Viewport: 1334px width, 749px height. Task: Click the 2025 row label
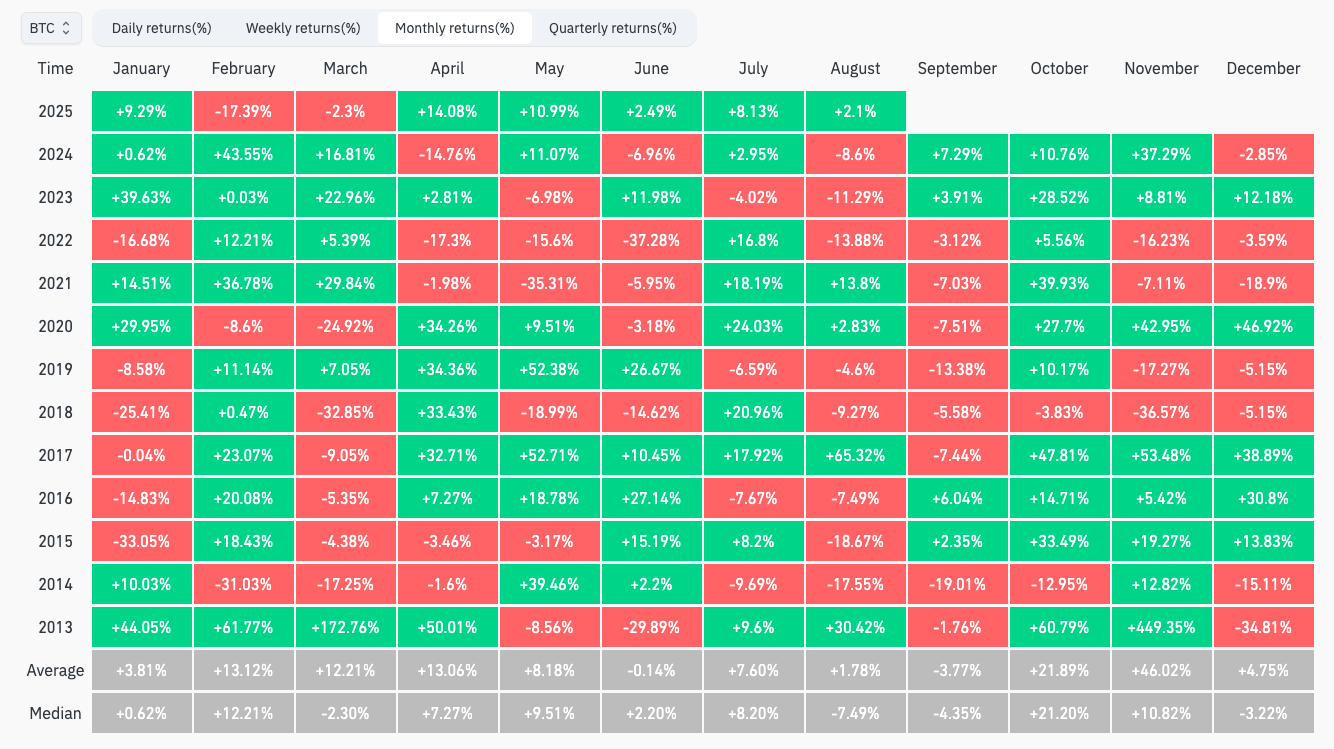[x=55, y=111]
